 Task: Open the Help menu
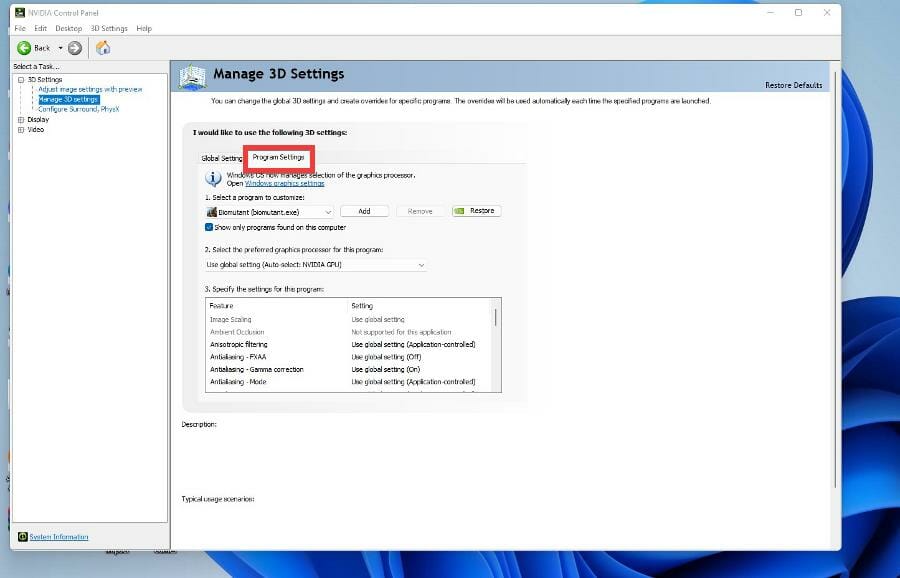coord(144,28)
